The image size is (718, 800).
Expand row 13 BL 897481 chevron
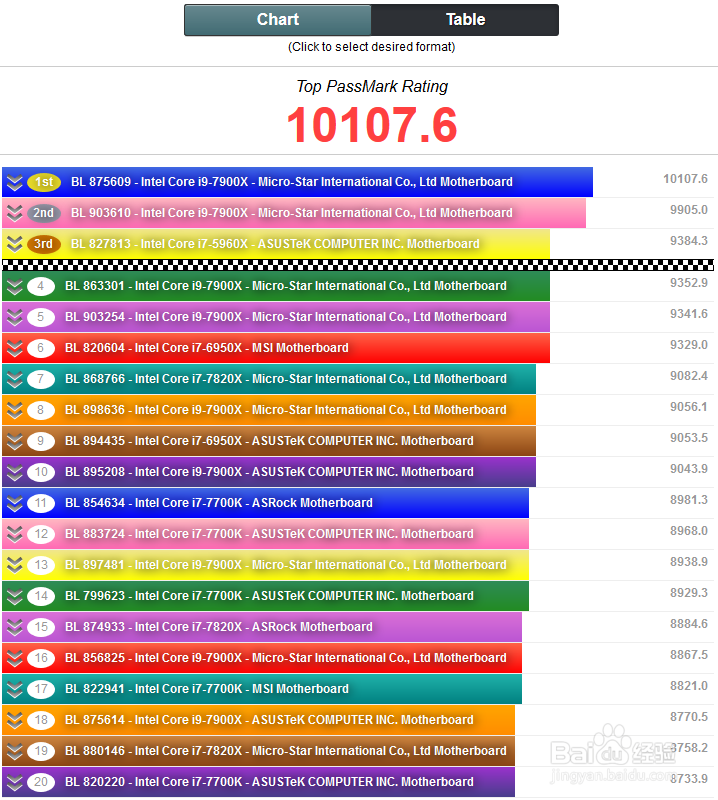coord(15,565)
